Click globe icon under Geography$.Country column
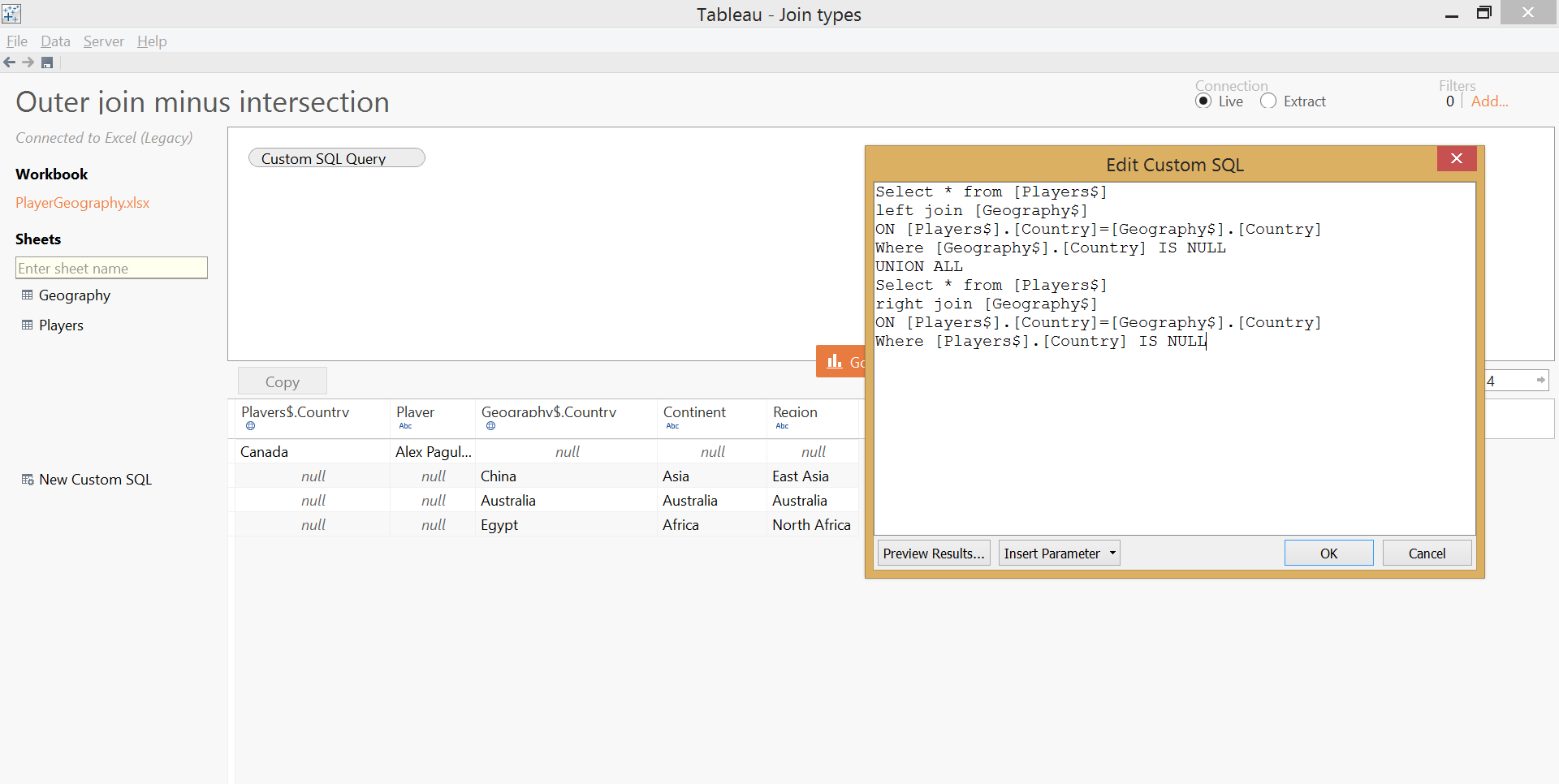The image size is (1559, 784). pyautogui.click(x=490, y=426)
